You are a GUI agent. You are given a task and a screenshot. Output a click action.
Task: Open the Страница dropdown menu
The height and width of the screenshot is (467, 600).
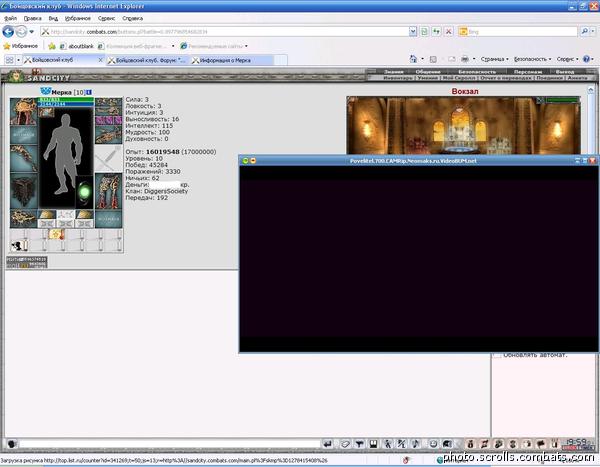pyautogui.click(x=494, y=59)
